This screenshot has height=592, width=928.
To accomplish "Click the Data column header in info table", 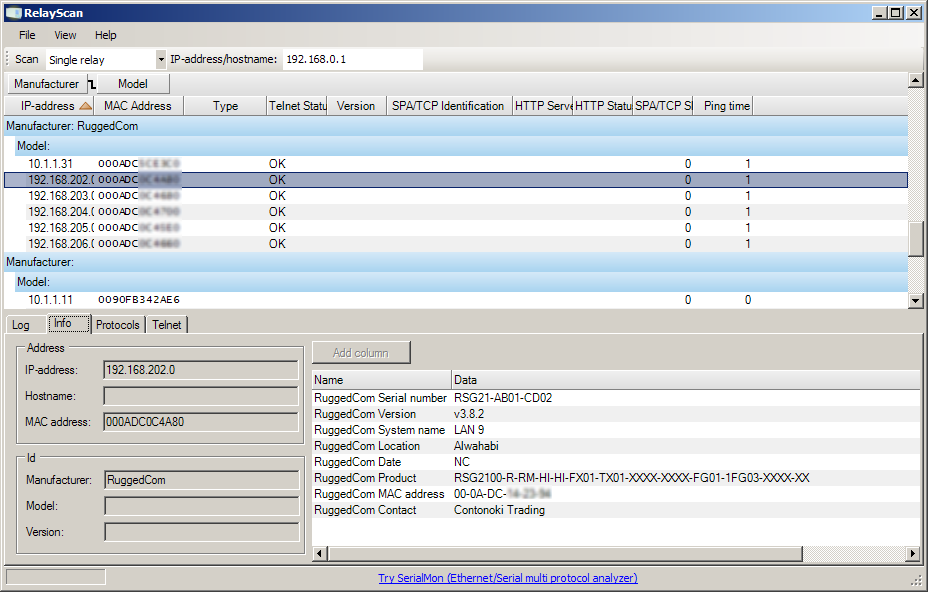I will click(685, 380).
